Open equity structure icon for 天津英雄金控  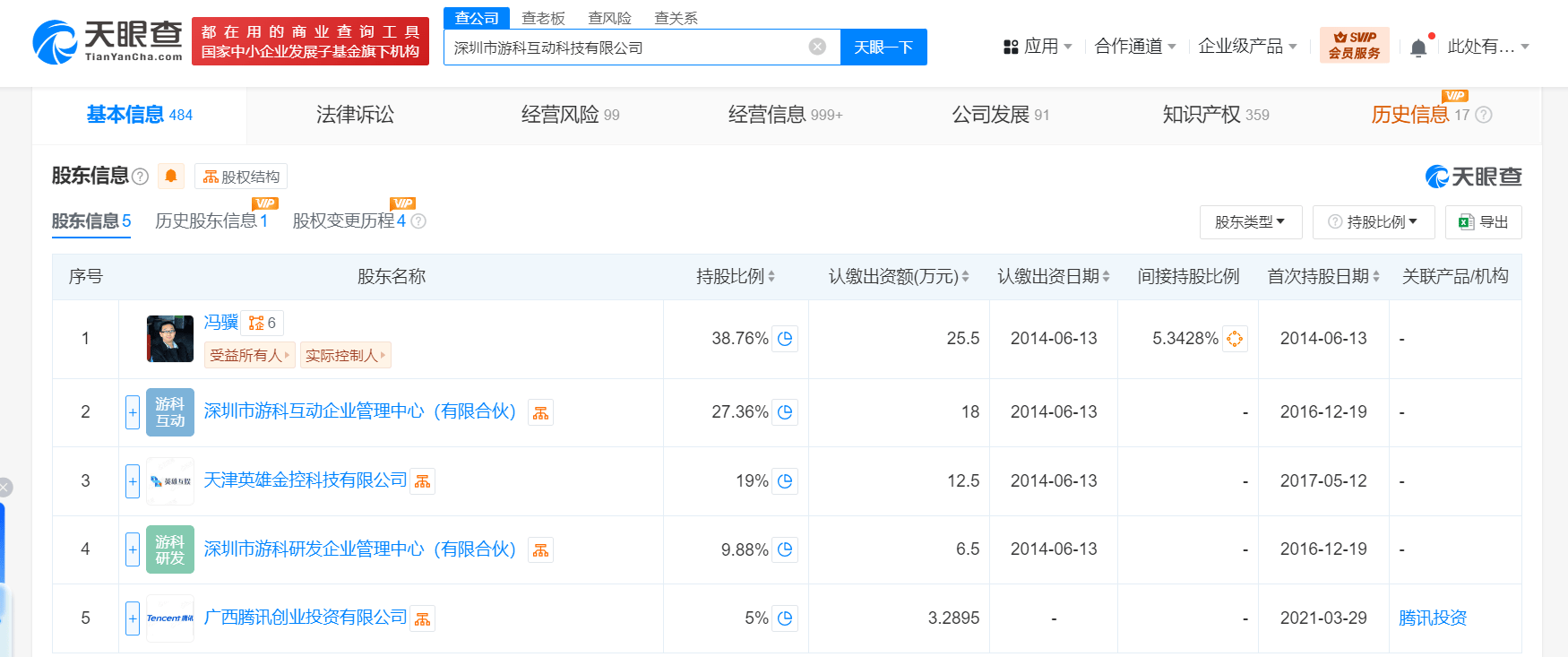[423, 481]
